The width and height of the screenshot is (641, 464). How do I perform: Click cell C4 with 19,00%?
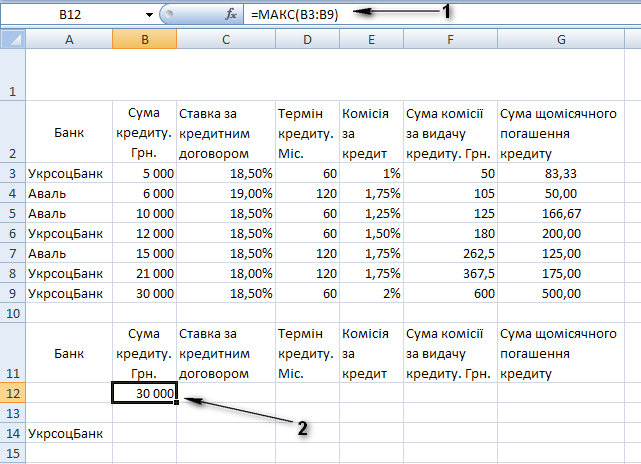pyautogui.click(x=226, y=193)
